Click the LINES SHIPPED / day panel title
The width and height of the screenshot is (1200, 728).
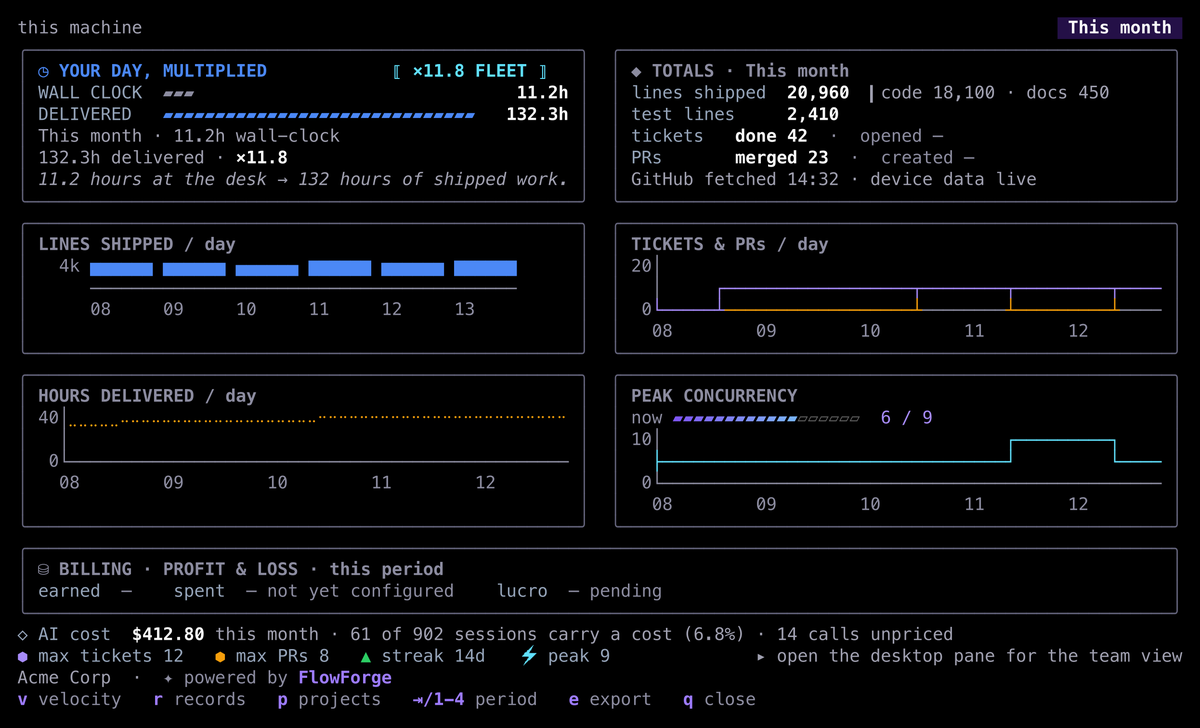click(x=137, y=244)
